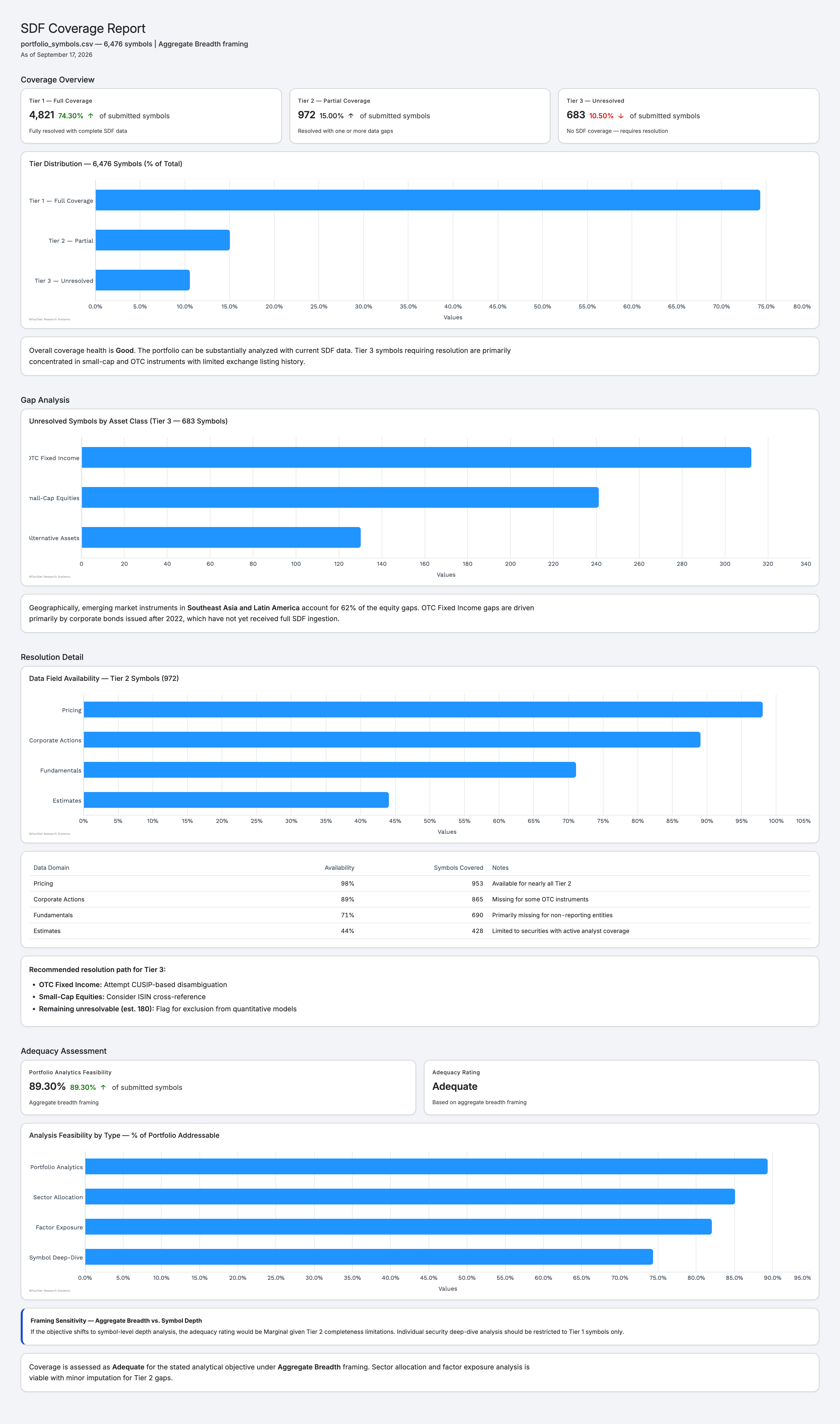Click the 89% availability cell
Image resolution: width=840 pixels, height=1424 pixels.
(348, 899)
